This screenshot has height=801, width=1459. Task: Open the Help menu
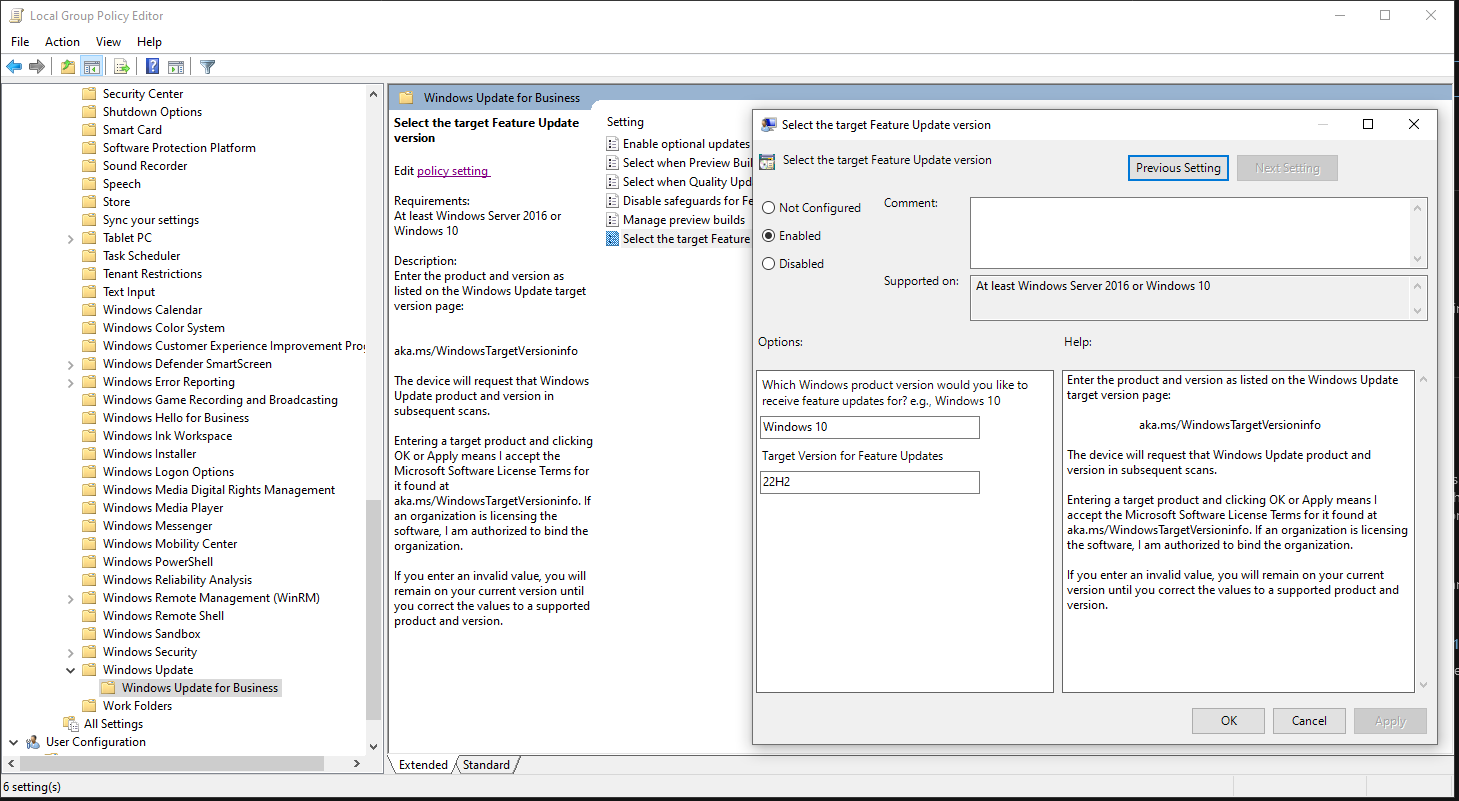(149, 42)
